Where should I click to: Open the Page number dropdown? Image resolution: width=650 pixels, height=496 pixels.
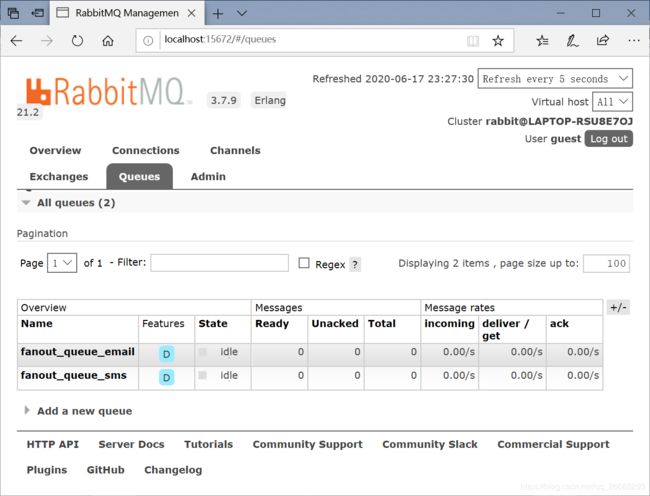[x=62, y=263]
